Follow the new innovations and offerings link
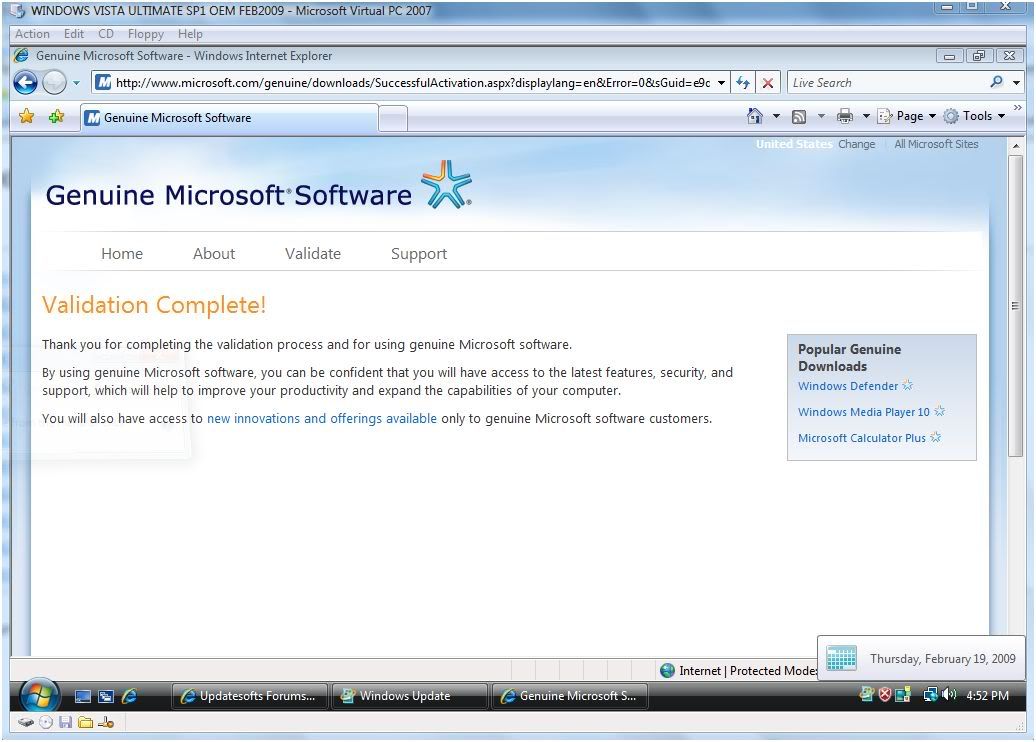Image resolution: width=1036 pixels, height=742 pixels. [321, 419]
